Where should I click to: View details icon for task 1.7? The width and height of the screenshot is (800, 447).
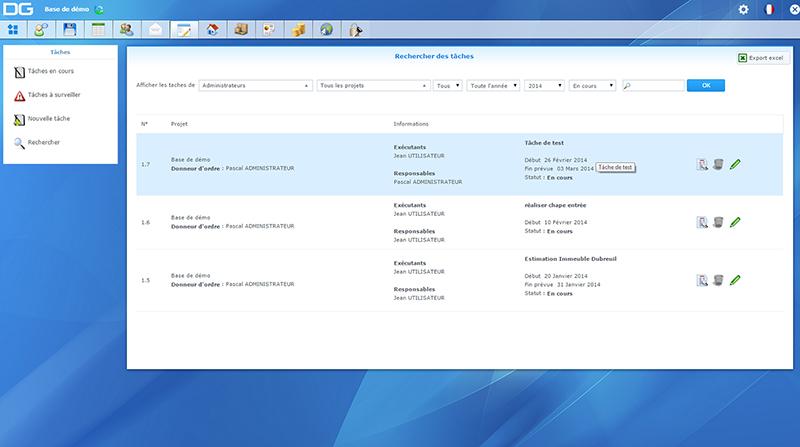click(702, 164)
